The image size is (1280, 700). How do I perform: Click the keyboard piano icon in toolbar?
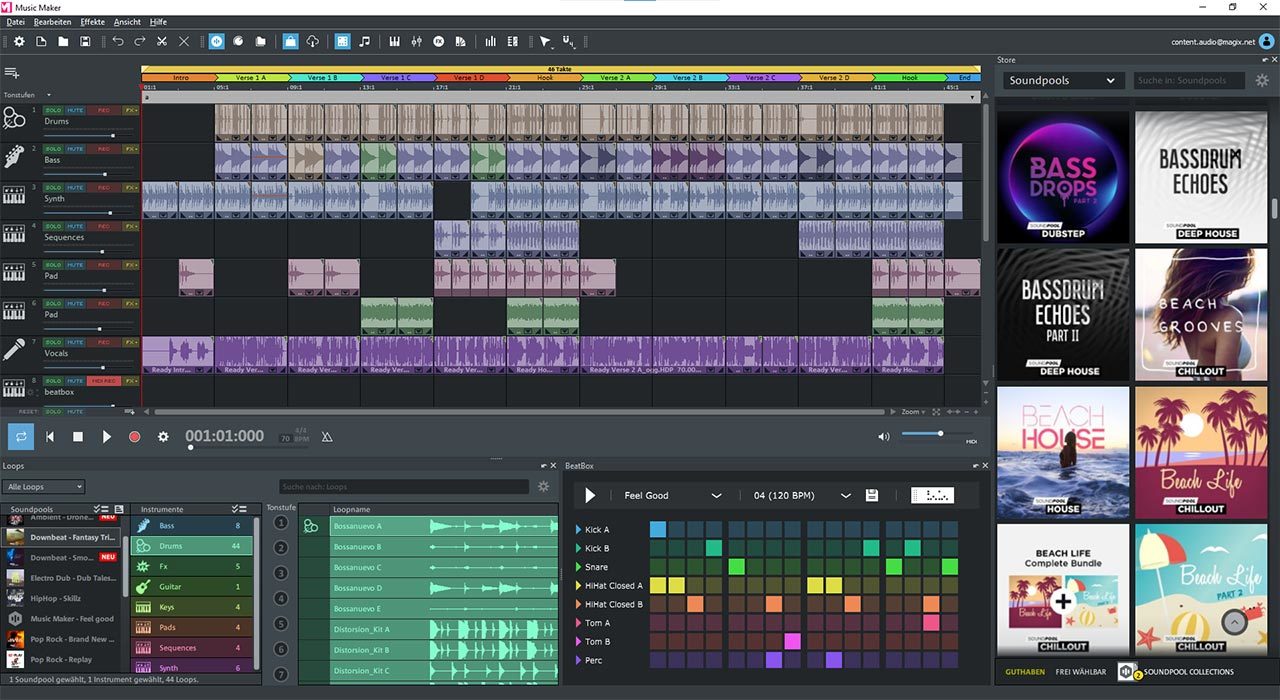[394, 42]
